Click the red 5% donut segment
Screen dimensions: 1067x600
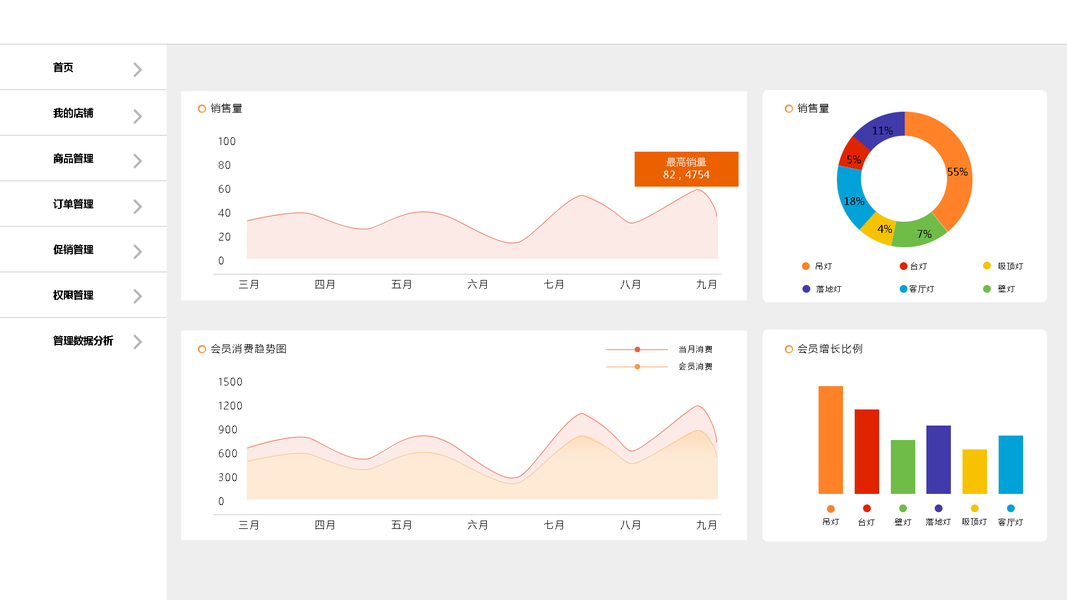coord(853,156)
